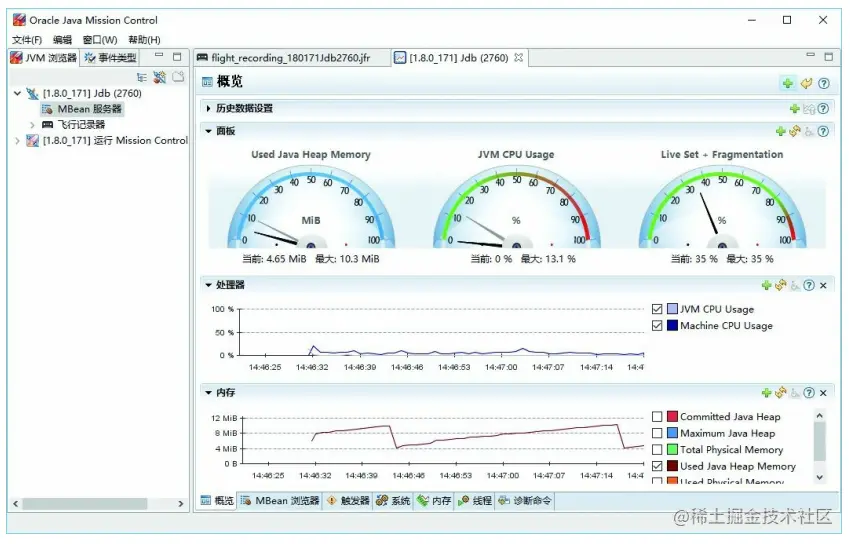Close the 处理器 chart section

[x=823, y=286]
